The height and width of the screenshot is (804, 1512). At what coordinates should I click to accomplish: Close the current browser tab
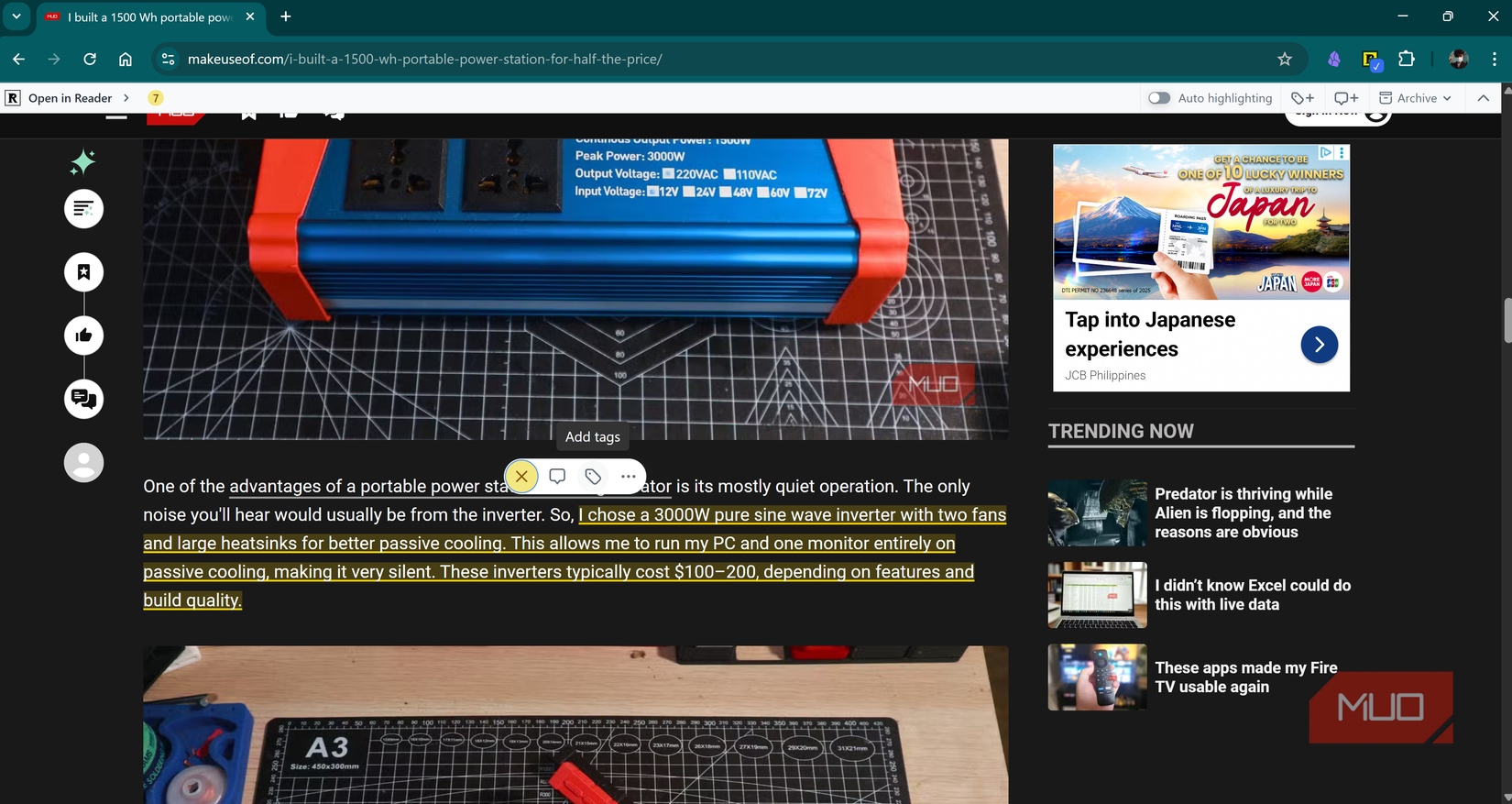tap(250, 17)
